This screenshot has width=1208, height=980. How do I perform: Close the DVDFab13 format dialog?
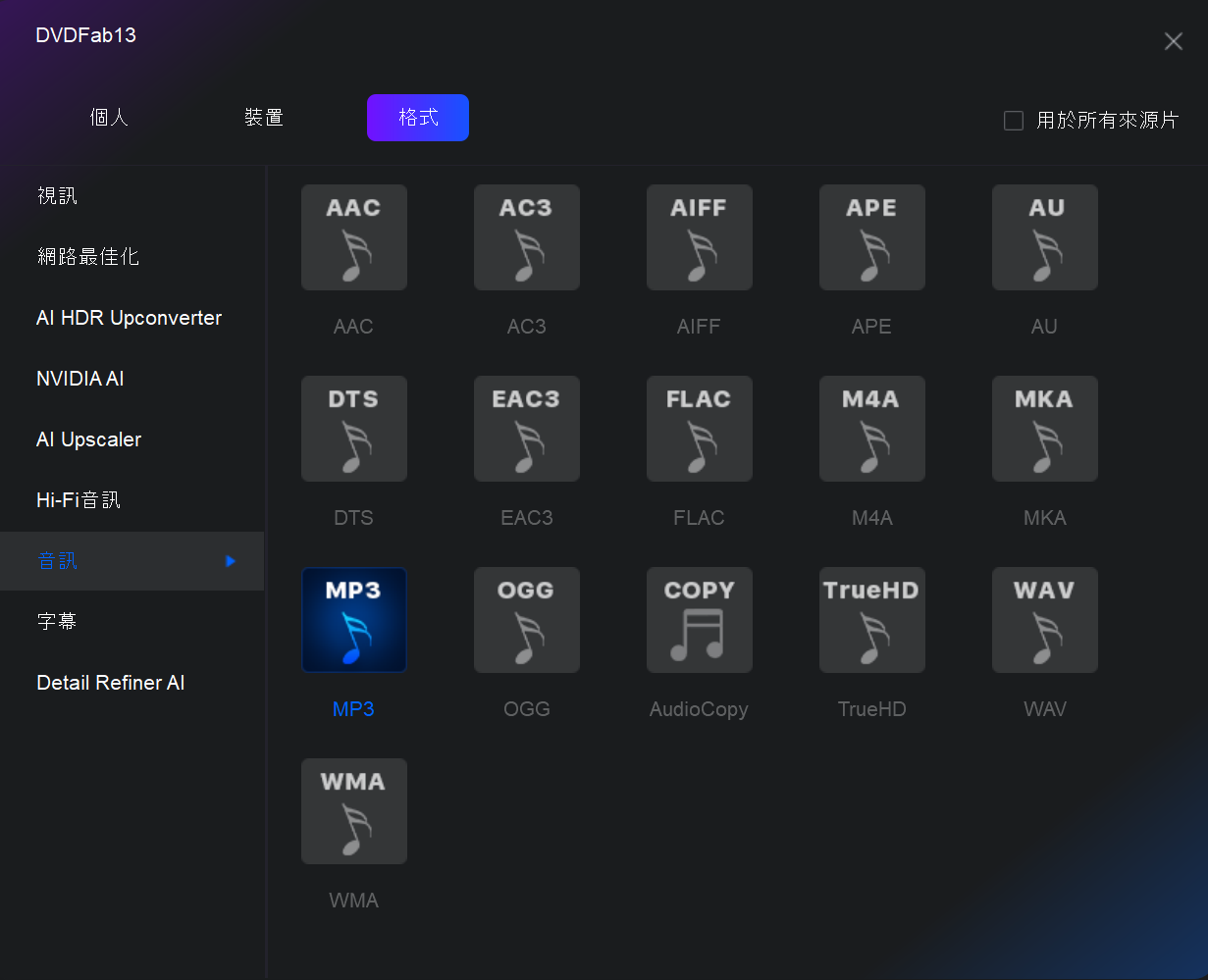point(1173,41)
